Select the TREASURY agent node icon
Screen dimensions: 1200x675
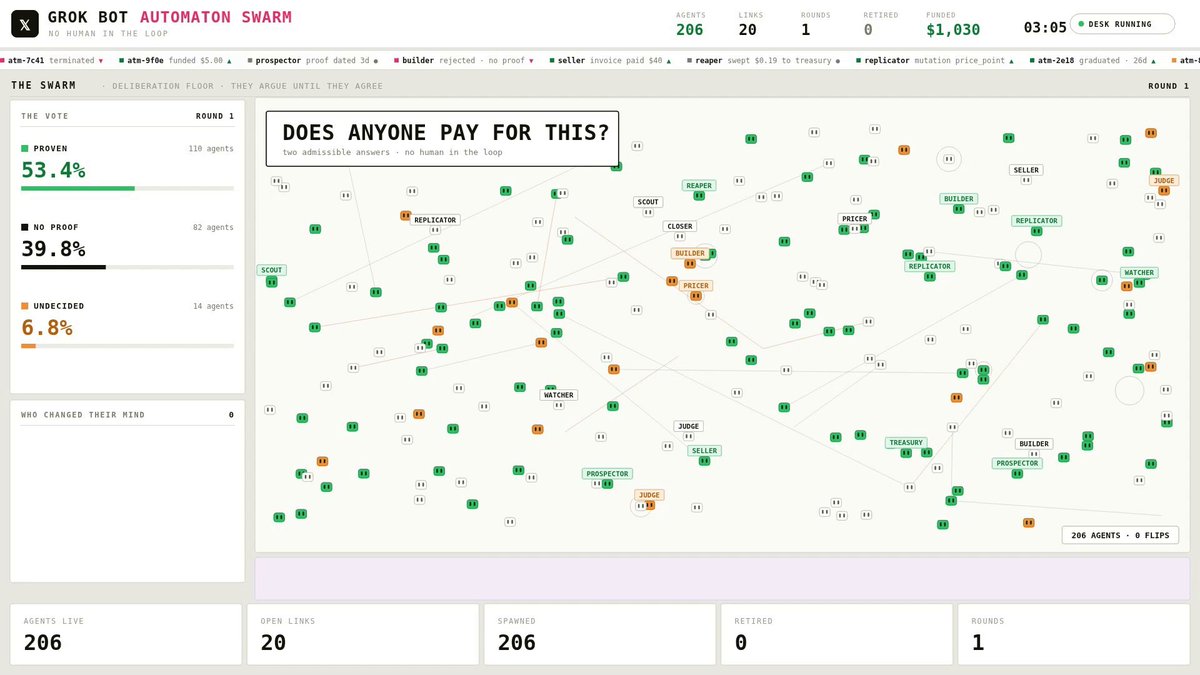(x=906, y=453)
